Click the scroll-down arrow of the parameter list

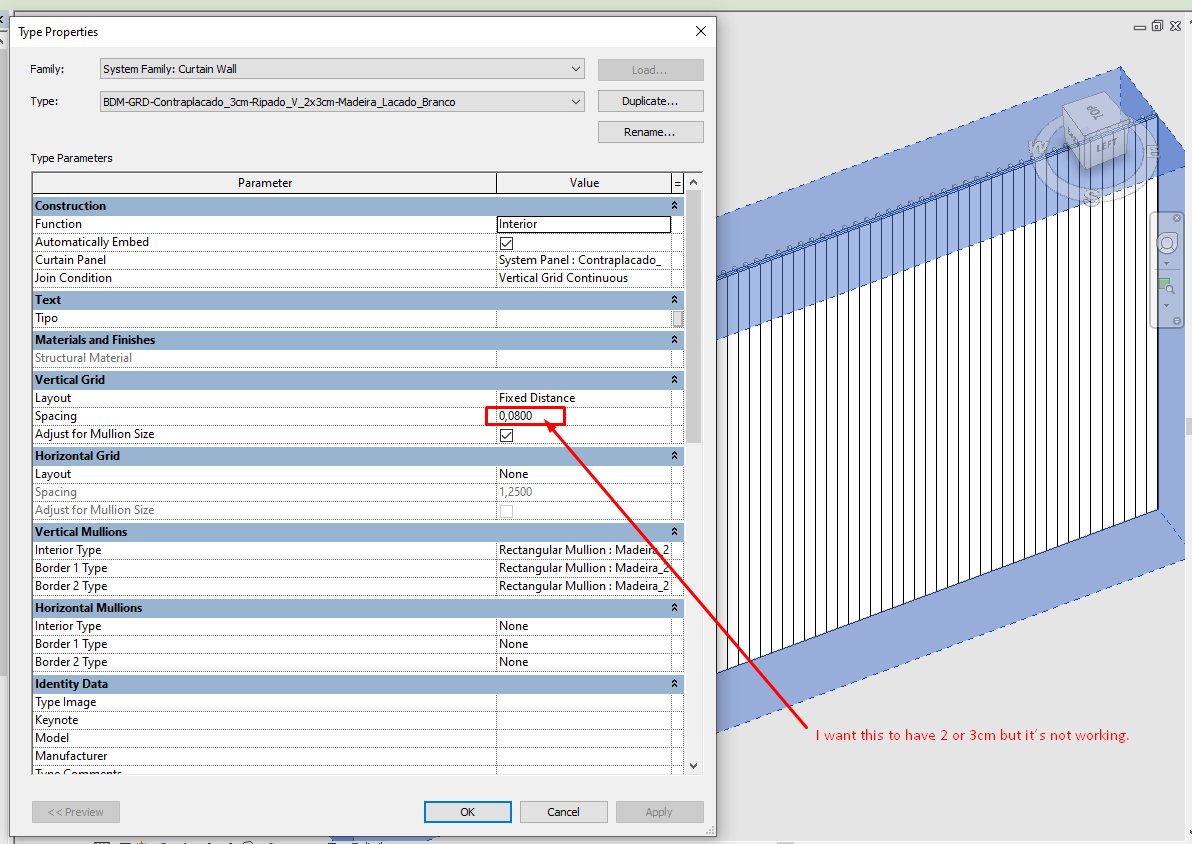(693, 765)
